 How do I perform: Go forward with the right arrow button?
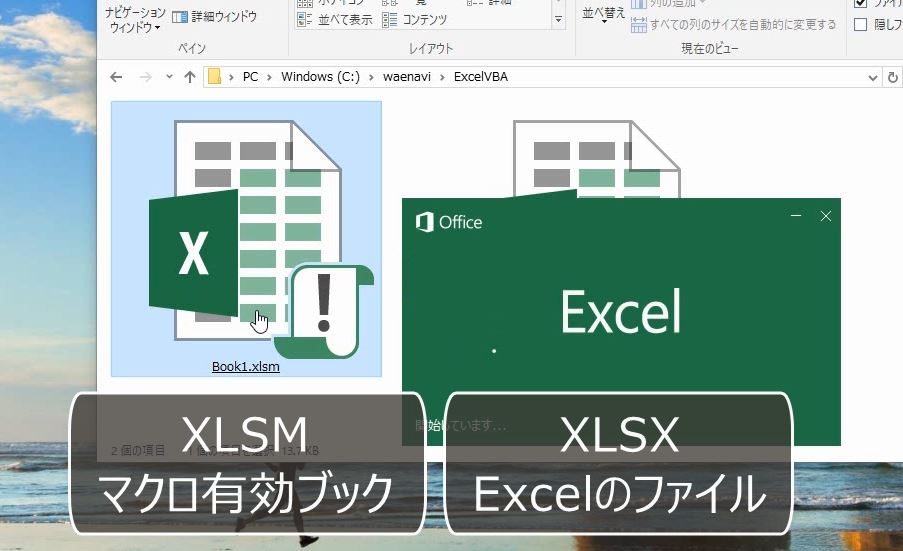146,77
